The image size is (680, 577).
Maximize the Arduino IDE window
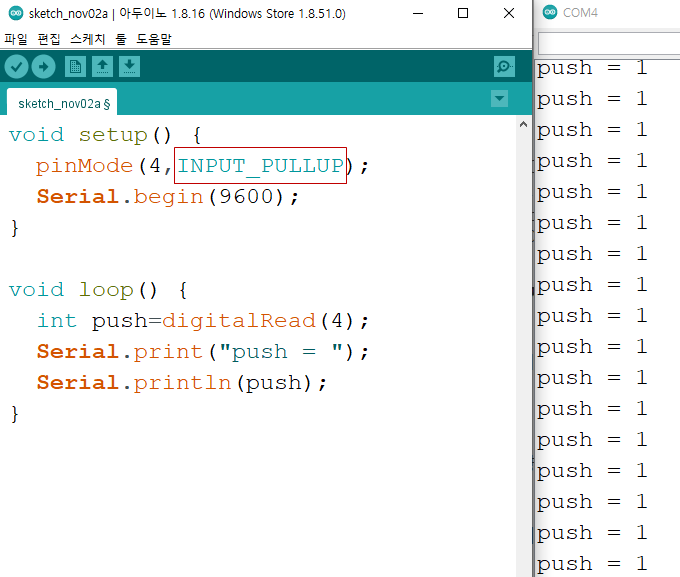click(x=463, y=13)
